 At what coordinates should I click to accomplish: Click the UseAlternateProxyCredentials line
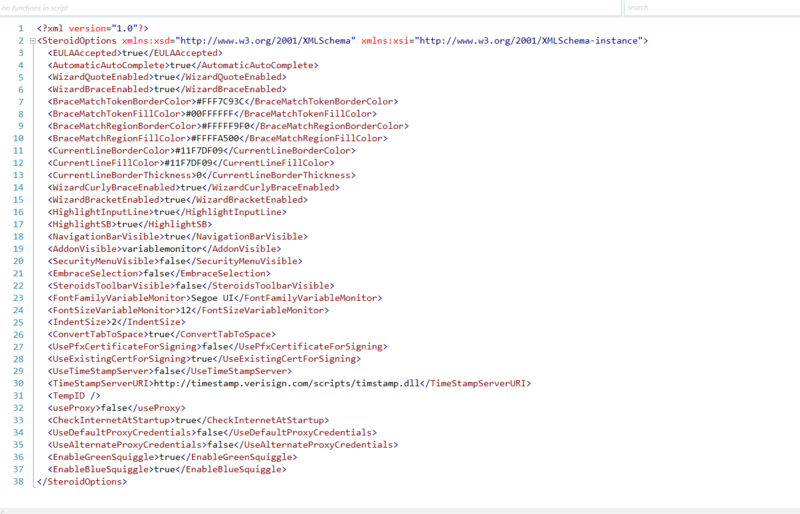(x=223, y=445)
